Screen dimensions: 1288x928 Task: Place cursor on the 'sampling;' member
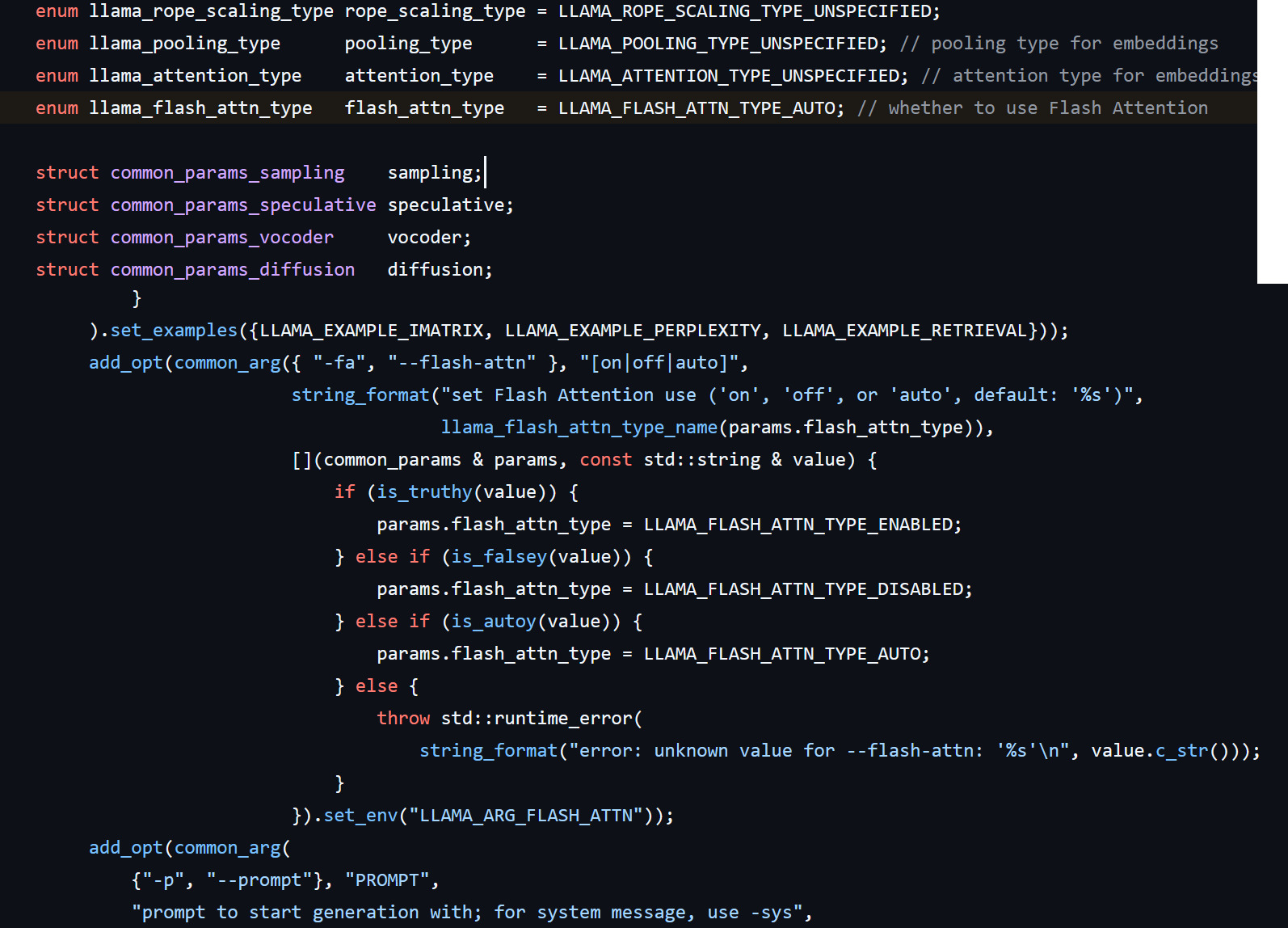click(x=435, y=173)
